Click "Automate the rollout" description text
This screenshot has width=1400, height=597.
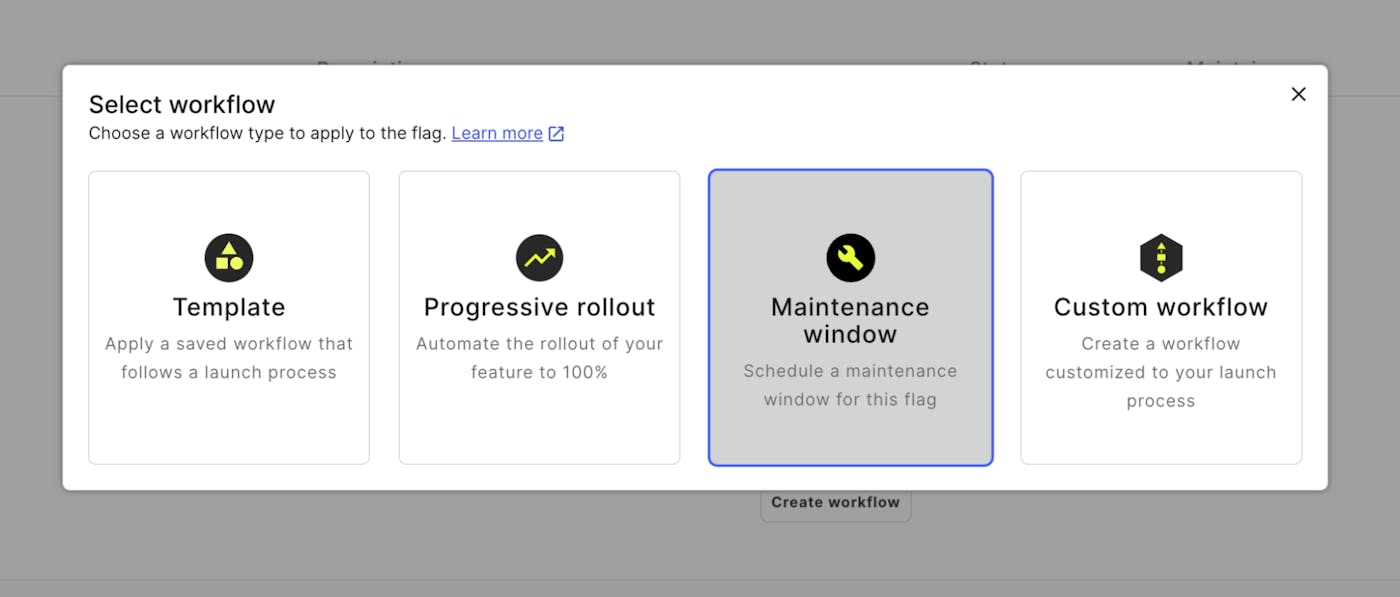tap(539, 358)
